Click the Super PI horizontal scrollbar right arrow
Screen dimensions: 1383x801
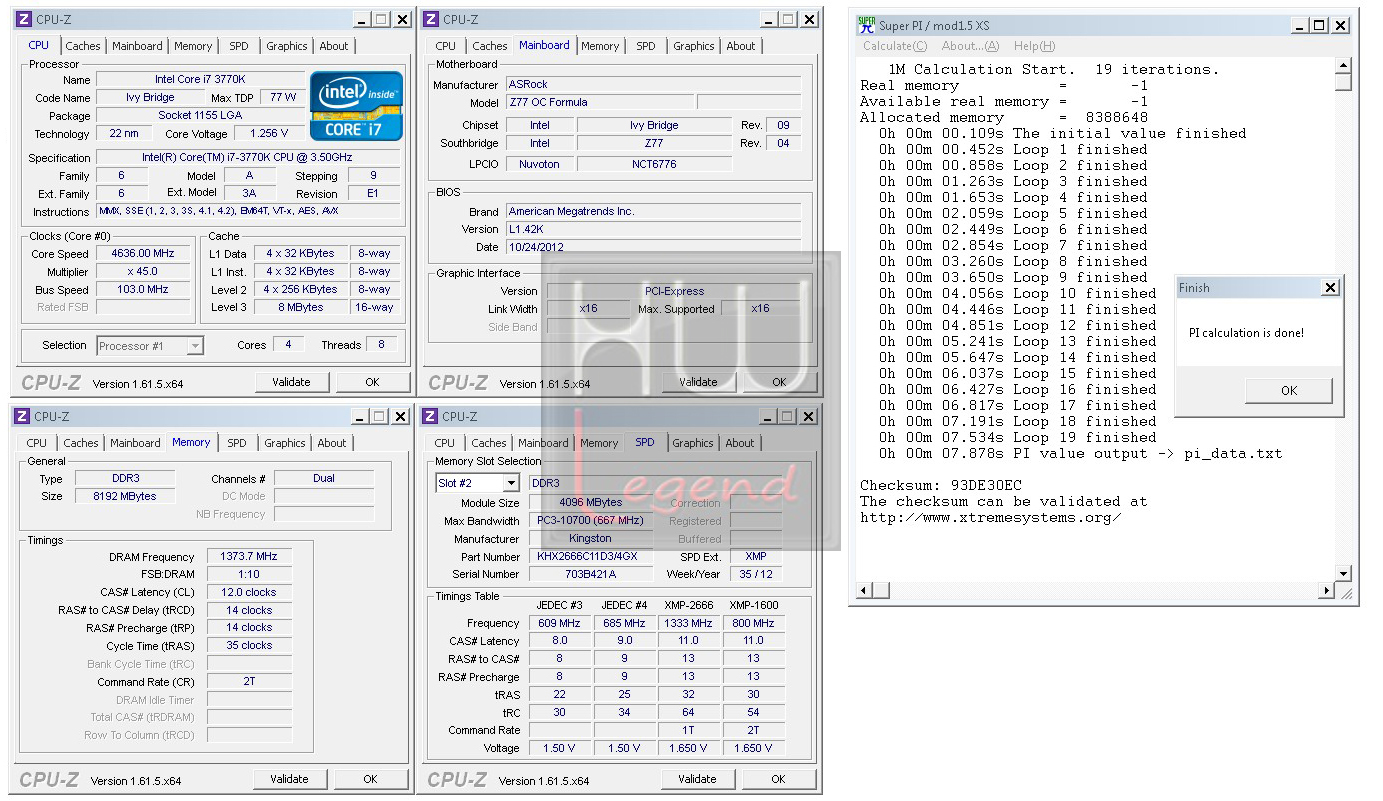(1327, 591)
